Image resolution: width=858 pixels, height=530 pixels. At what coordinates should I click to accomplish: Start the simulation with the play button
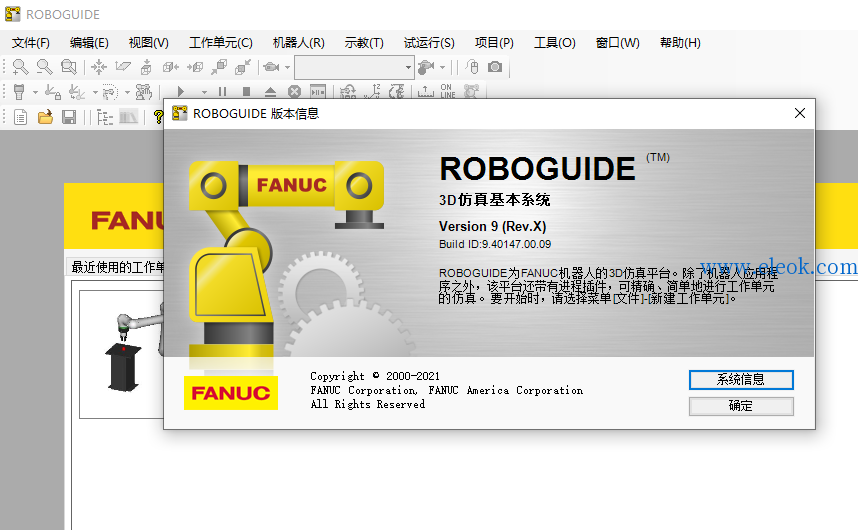tap(181, 92)
